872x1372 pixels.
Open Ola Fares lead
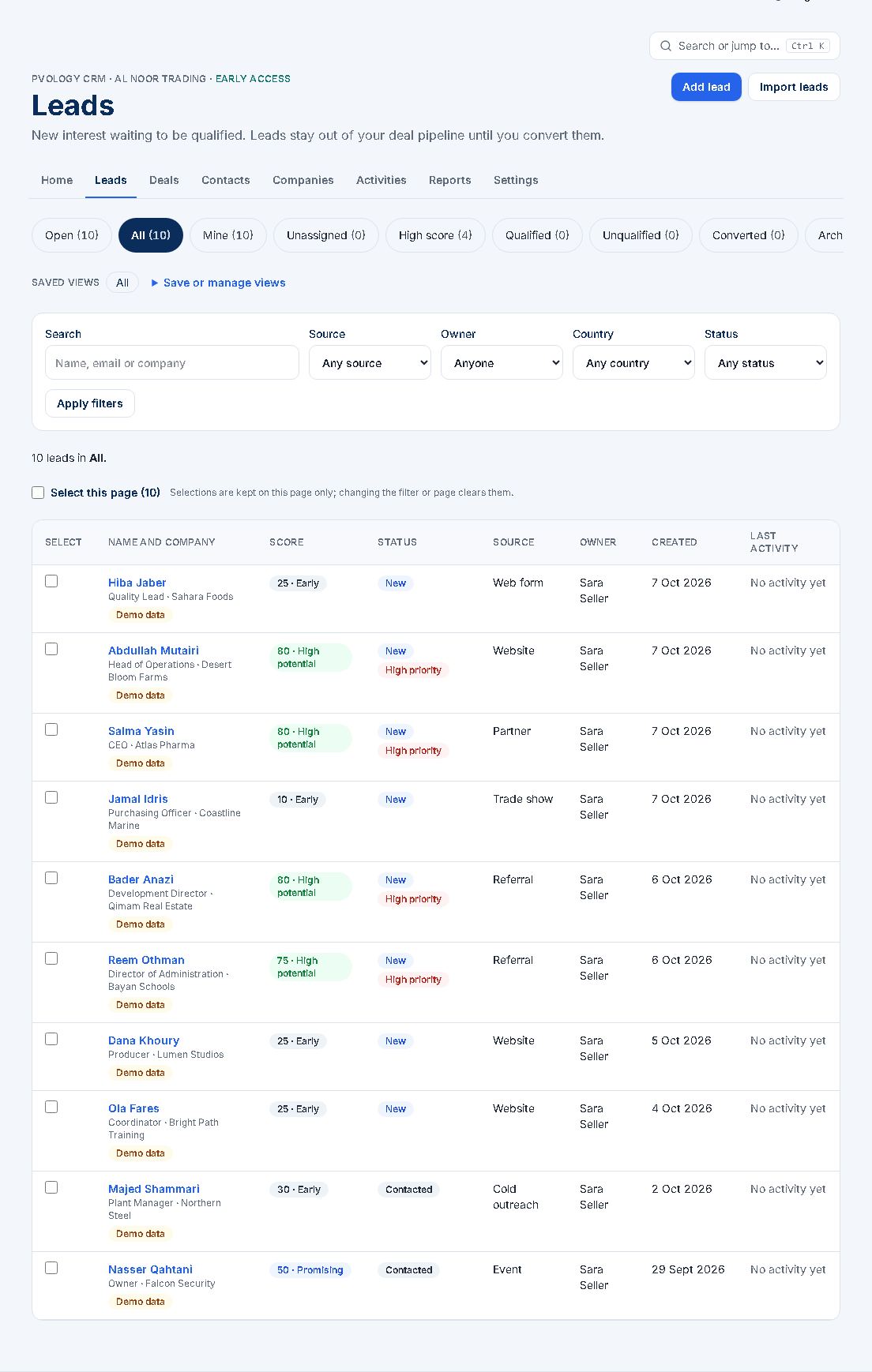(x=133, y=1108)
